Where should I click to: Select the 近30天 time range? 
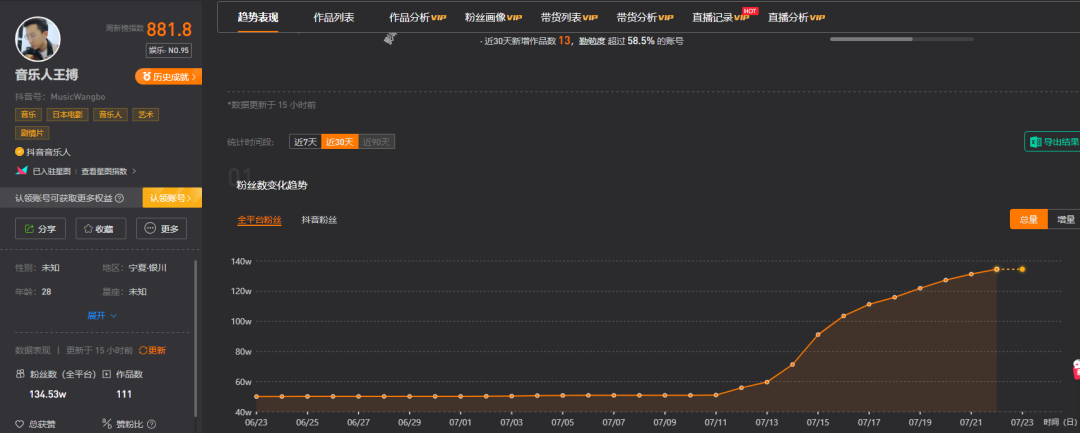coord(340,142)
